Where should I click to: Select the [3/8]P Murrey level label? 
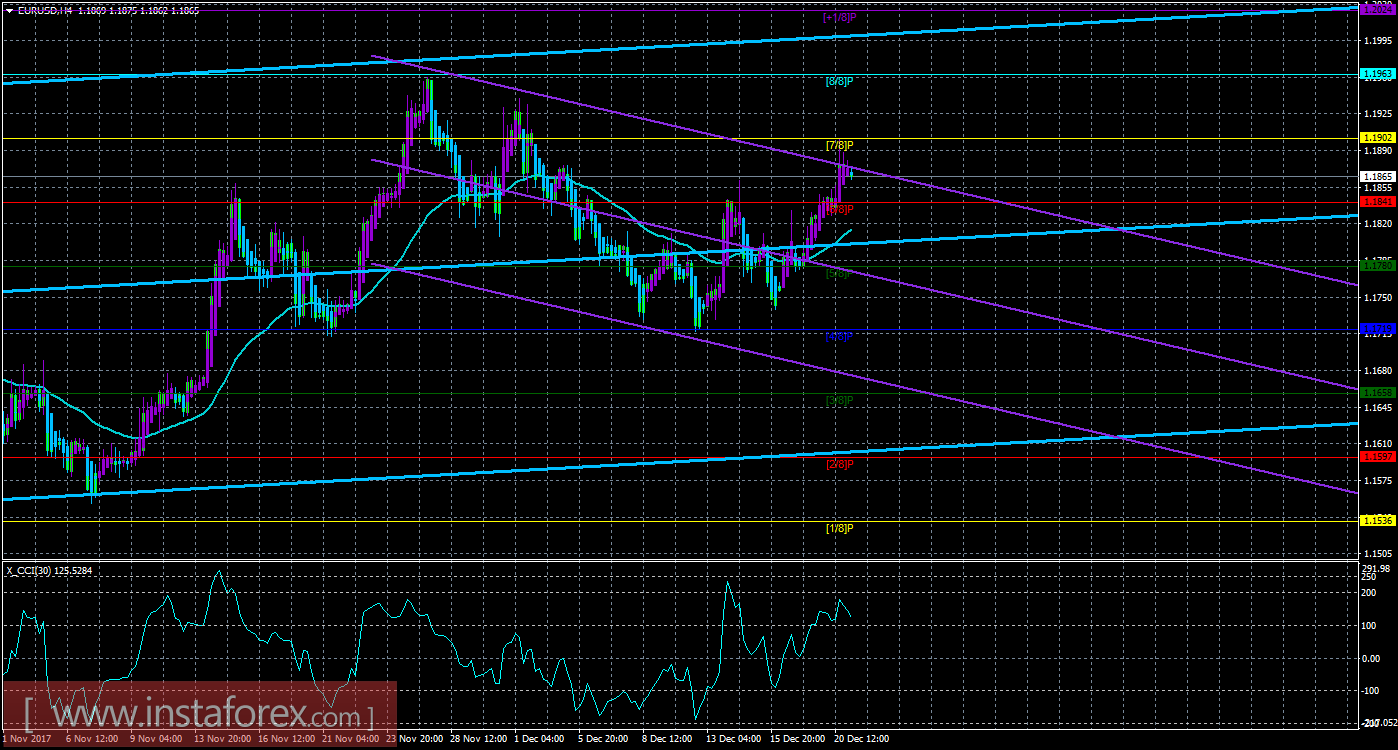pos(839,401)
